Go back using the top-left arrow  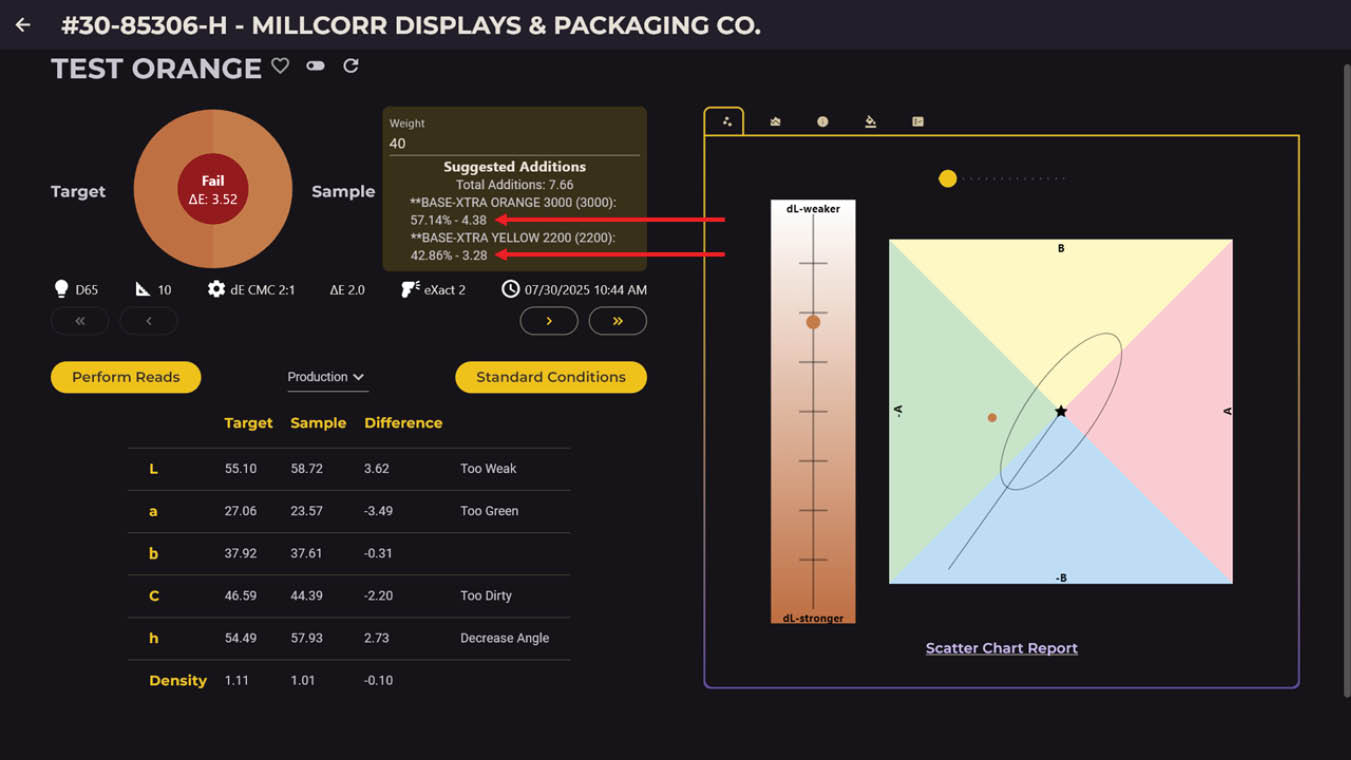point(23,25)
